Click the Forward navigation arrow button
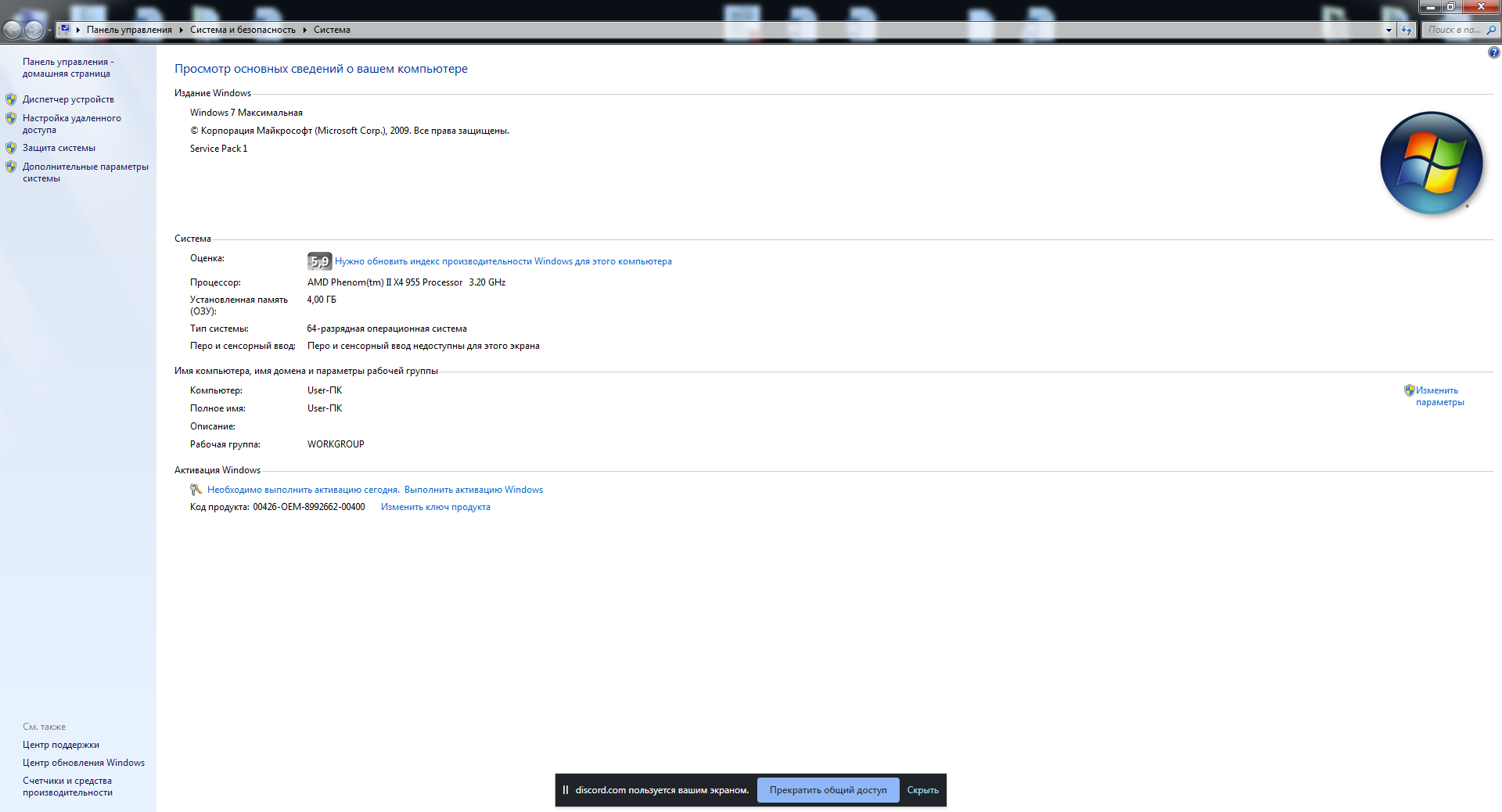This screenshot has height=812, width=1502. point(34,30)
